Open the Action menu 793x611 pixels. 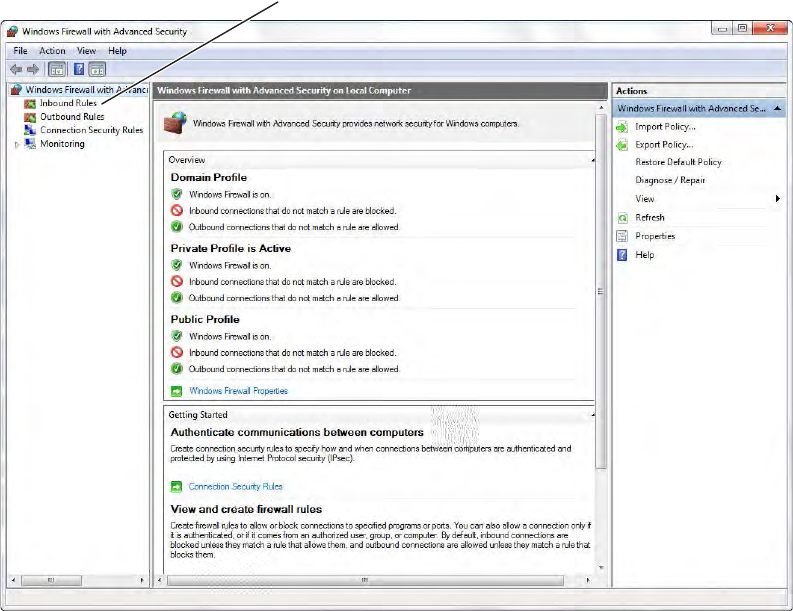[x=52, y=51]
